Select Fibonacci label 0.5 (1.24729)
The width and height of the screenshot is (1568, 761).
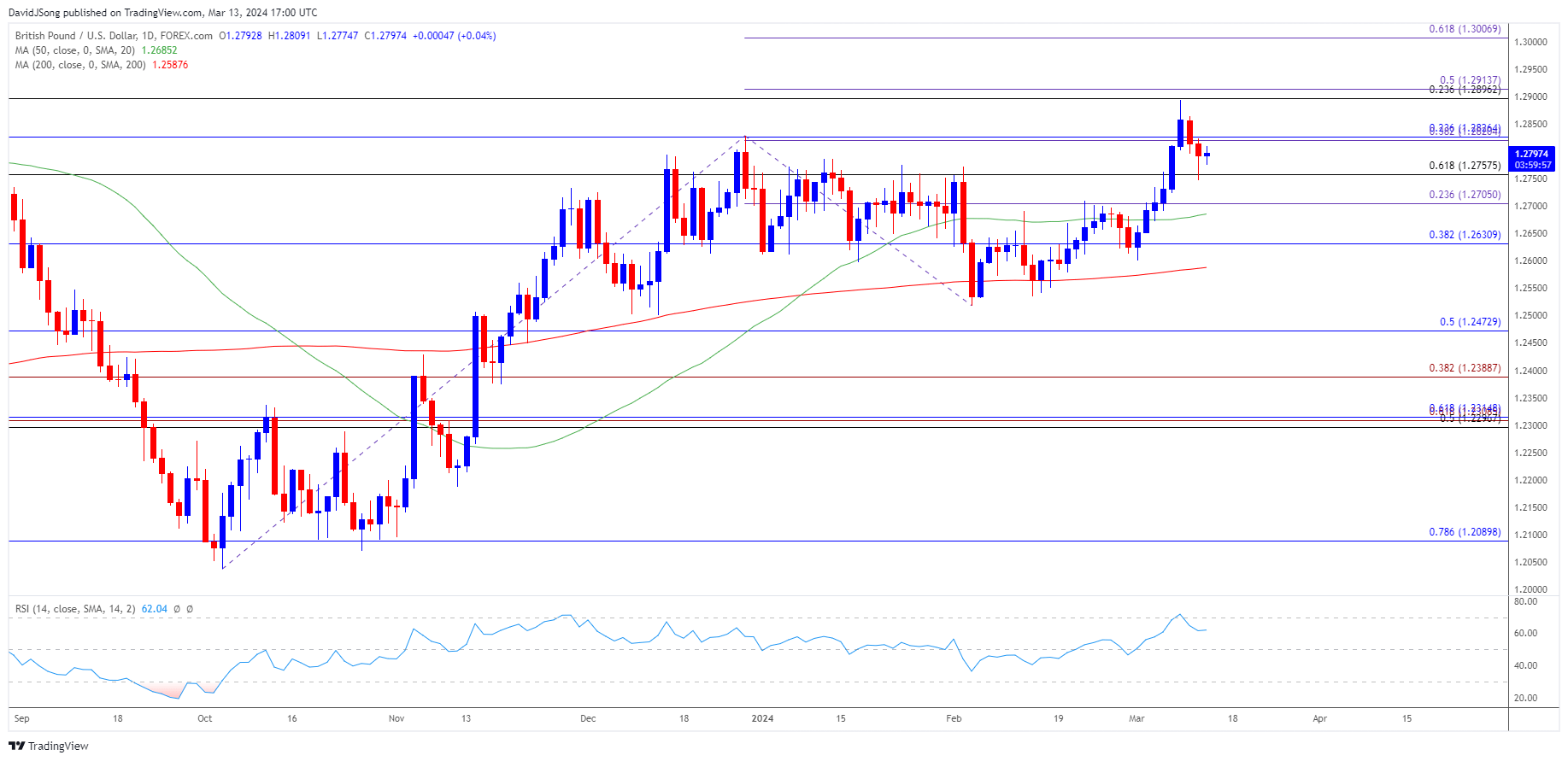click(x=1470, y=322)
